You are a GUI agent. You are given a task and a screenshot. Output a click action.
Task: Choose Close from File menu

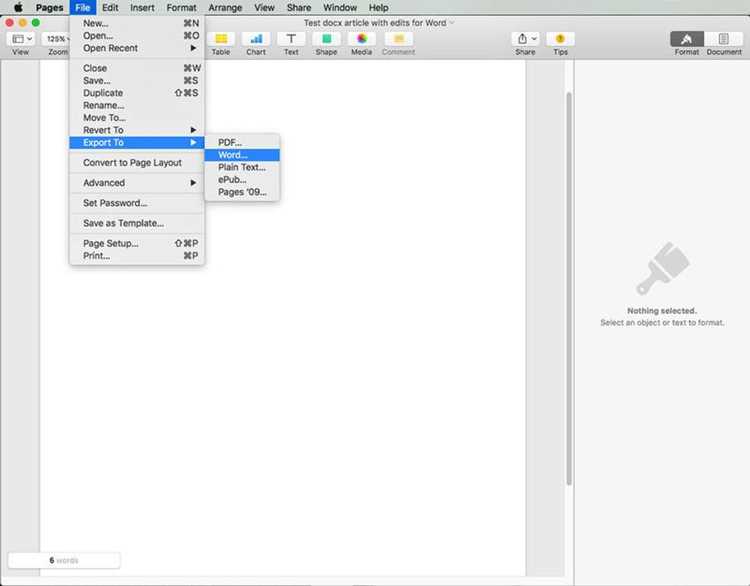[x=137, y=68]
